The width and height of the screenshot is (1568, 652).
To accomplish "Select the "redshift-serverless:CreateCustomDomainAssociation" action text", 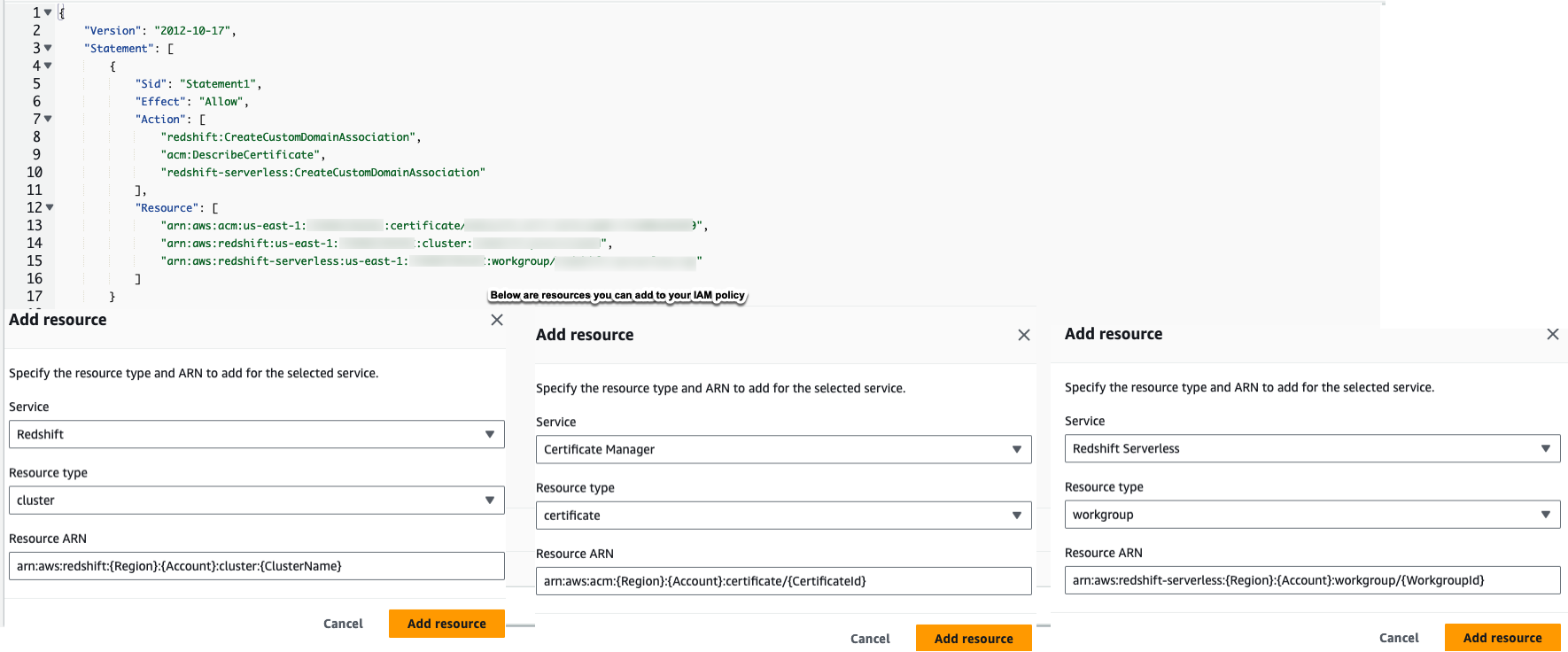I will pyautogui.click(x=323, y=173).
